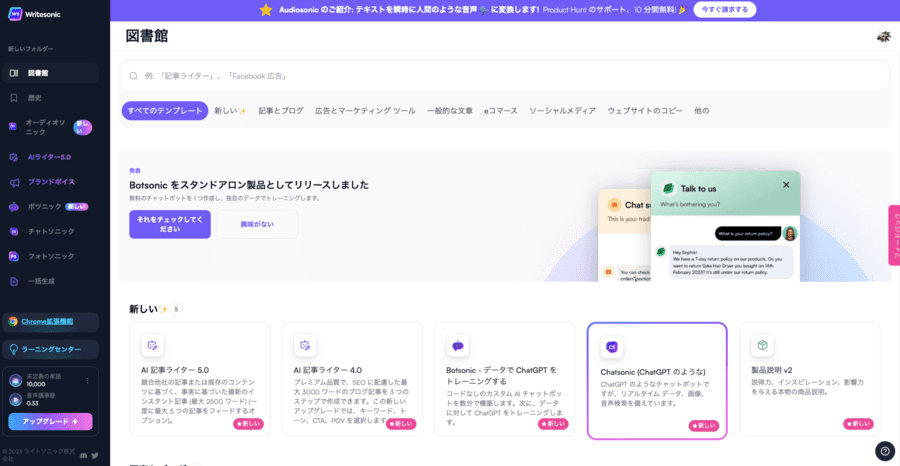Open the Twitter icon in footer
Viewport: 900px width, 466px height.
(x=95, y=455)
